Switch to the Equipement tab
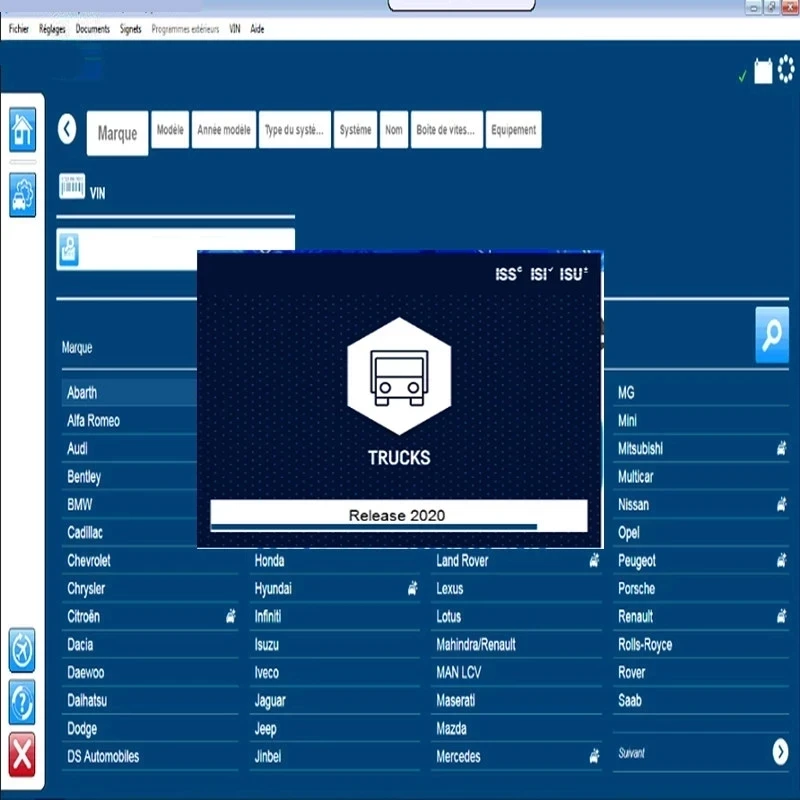800x800 pixels. tap(513, 130)
